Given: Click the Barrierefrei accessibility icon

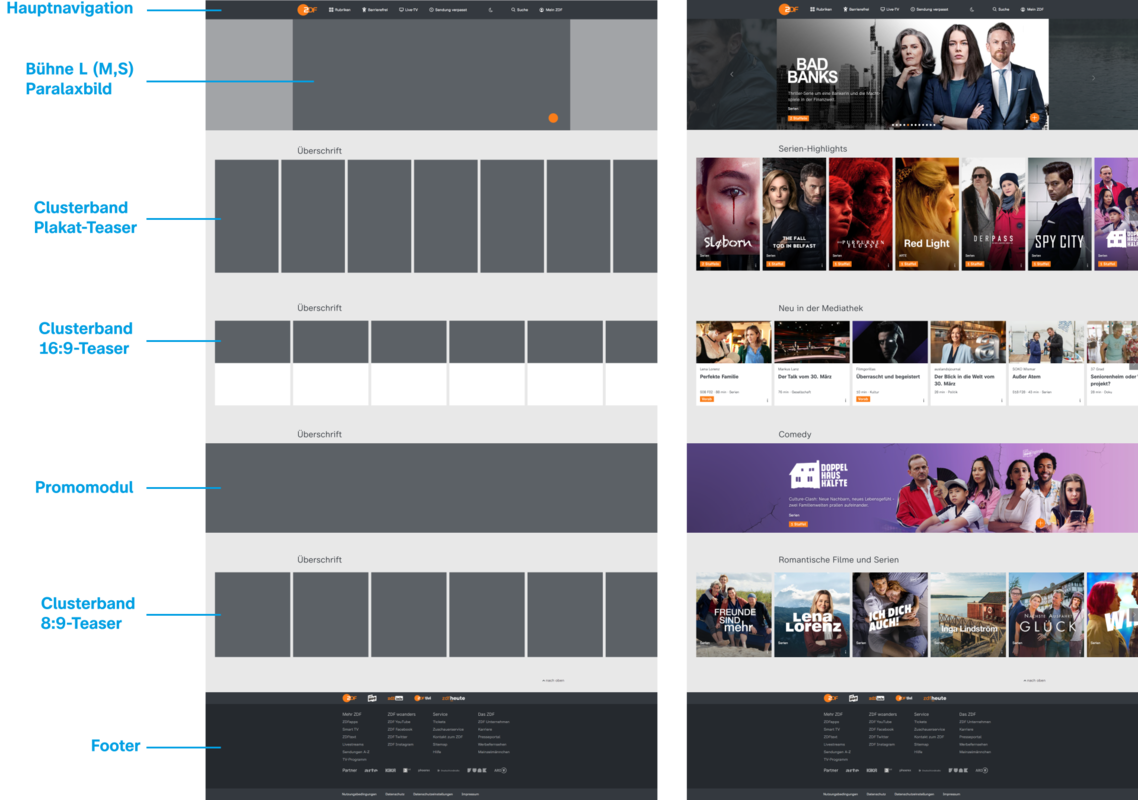Looking at the screenshot, I should point(847,9).
